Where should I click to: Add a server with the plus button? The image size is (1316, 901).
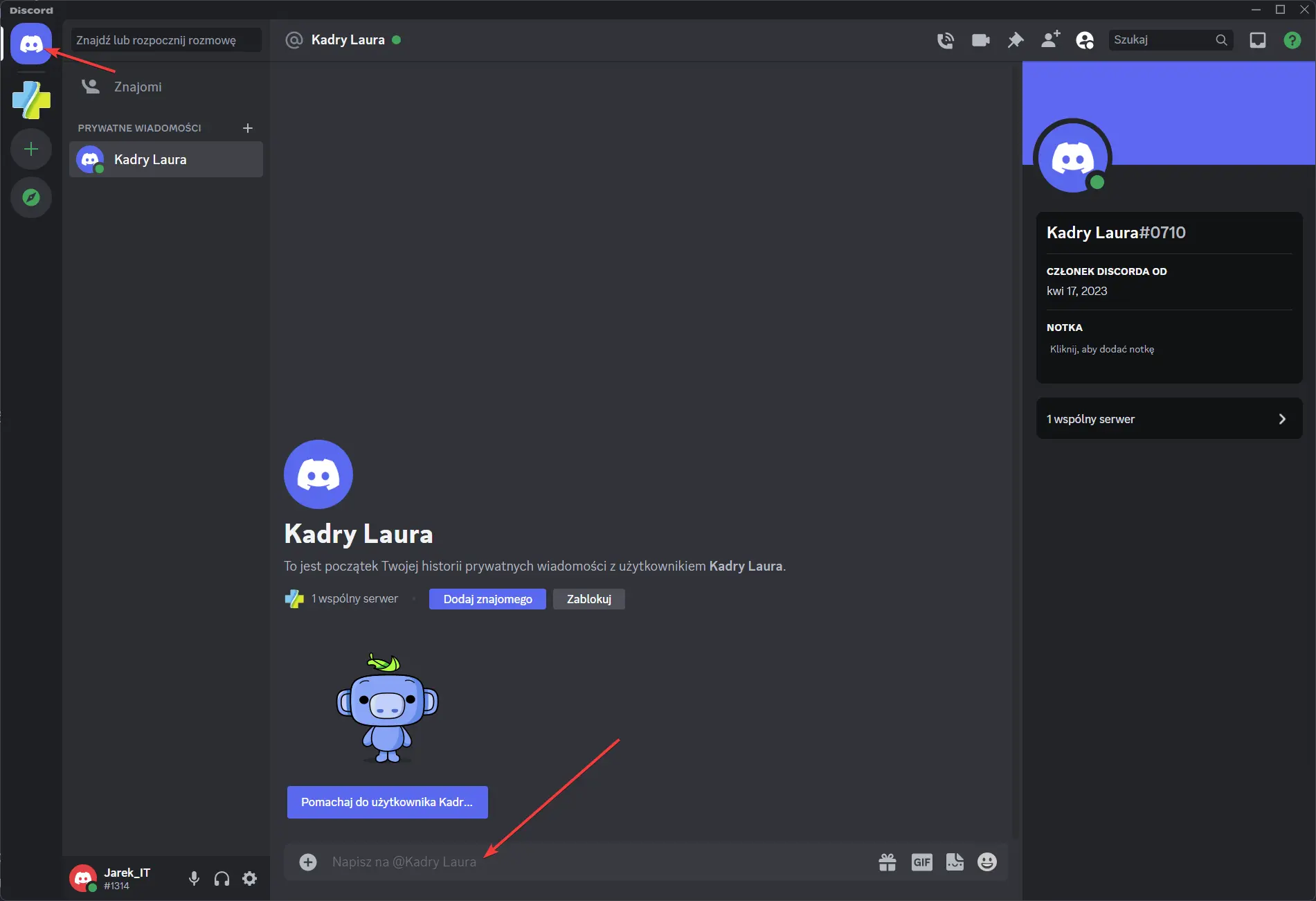pos(31,149)
